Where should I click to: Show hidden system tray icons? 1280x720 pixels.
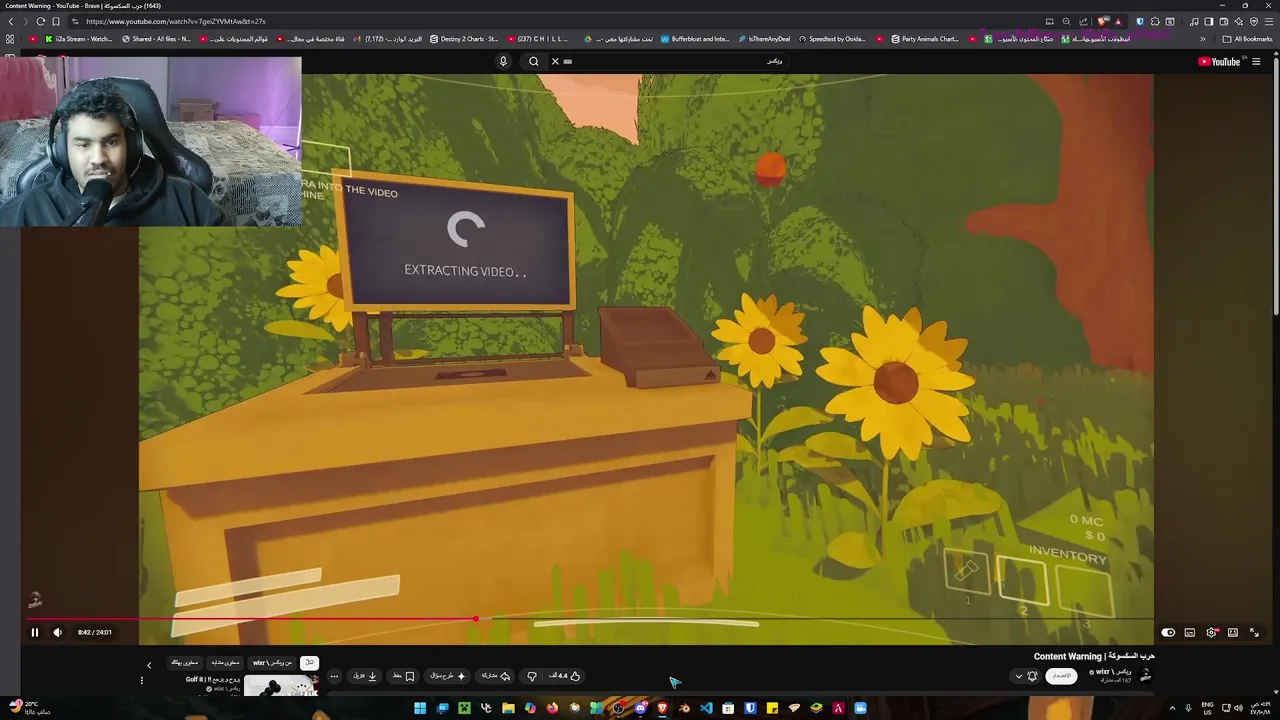pos(1172,708)
